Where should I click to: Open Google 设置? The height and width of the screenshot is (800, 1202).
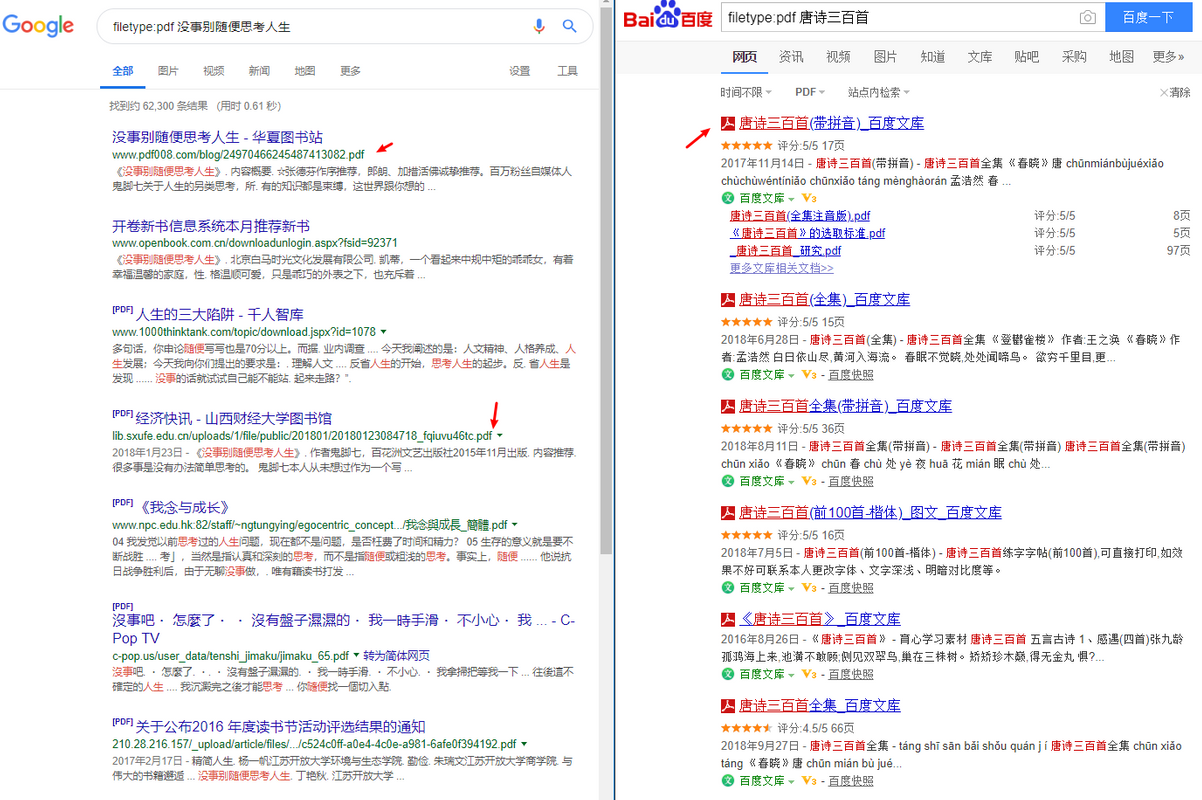(520, 71)
